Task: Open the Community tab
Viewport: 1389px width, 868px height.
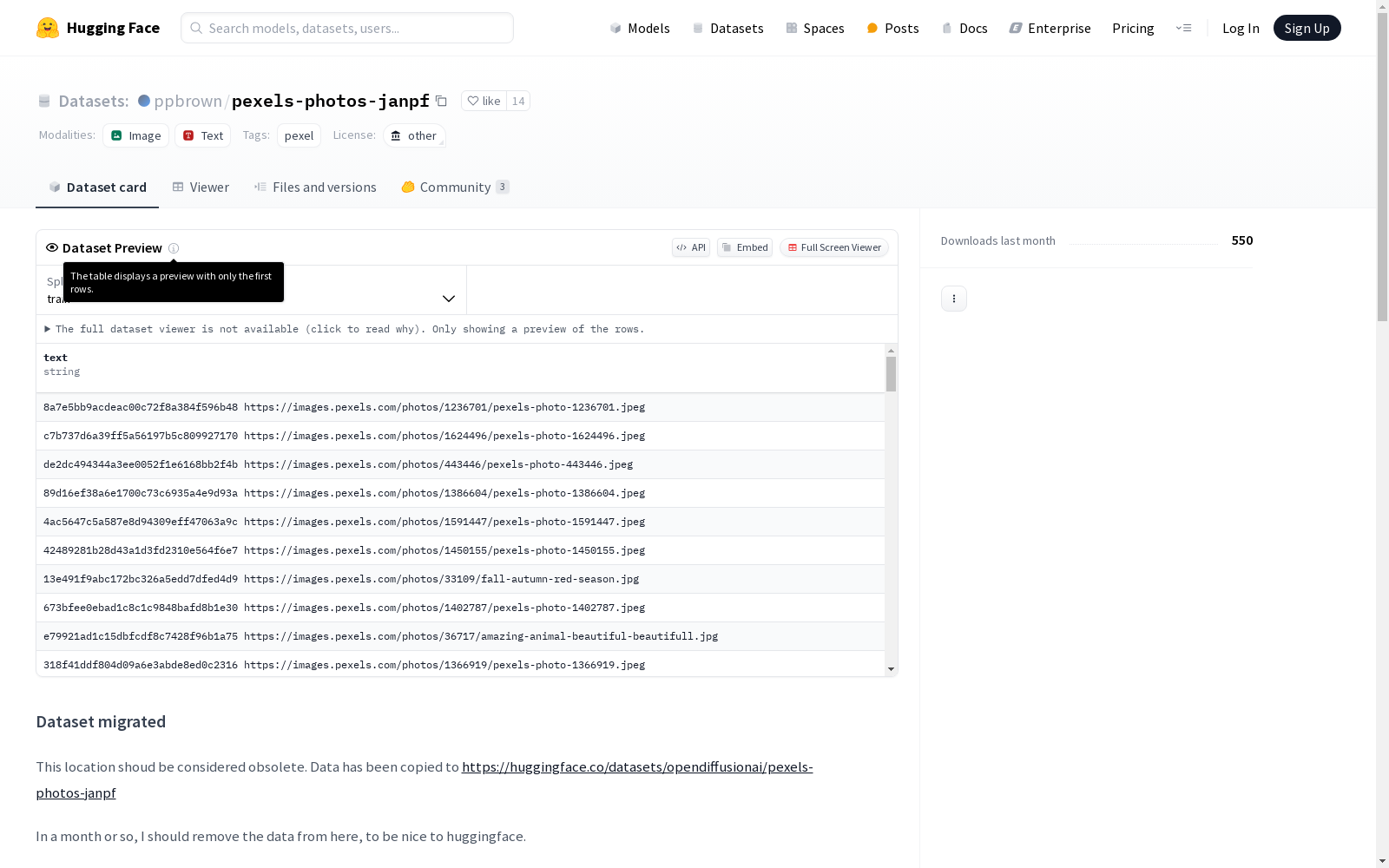Action: coord(455,187)
